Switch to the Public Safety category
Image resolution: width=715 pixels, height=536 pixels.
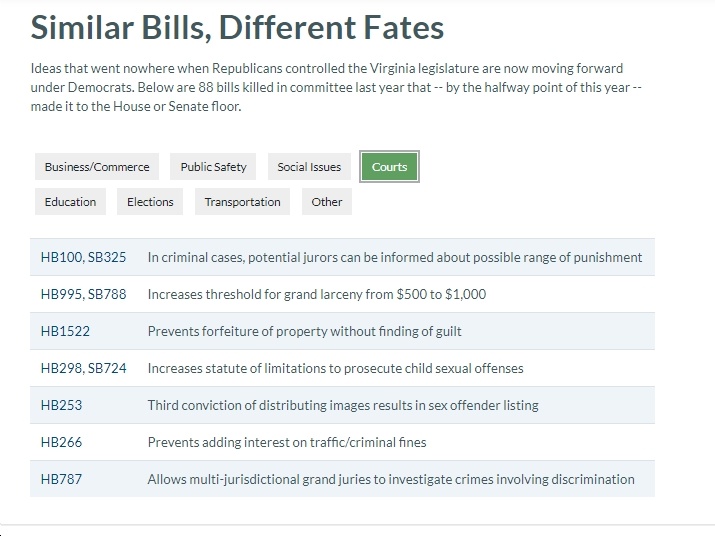click(213, 167)
